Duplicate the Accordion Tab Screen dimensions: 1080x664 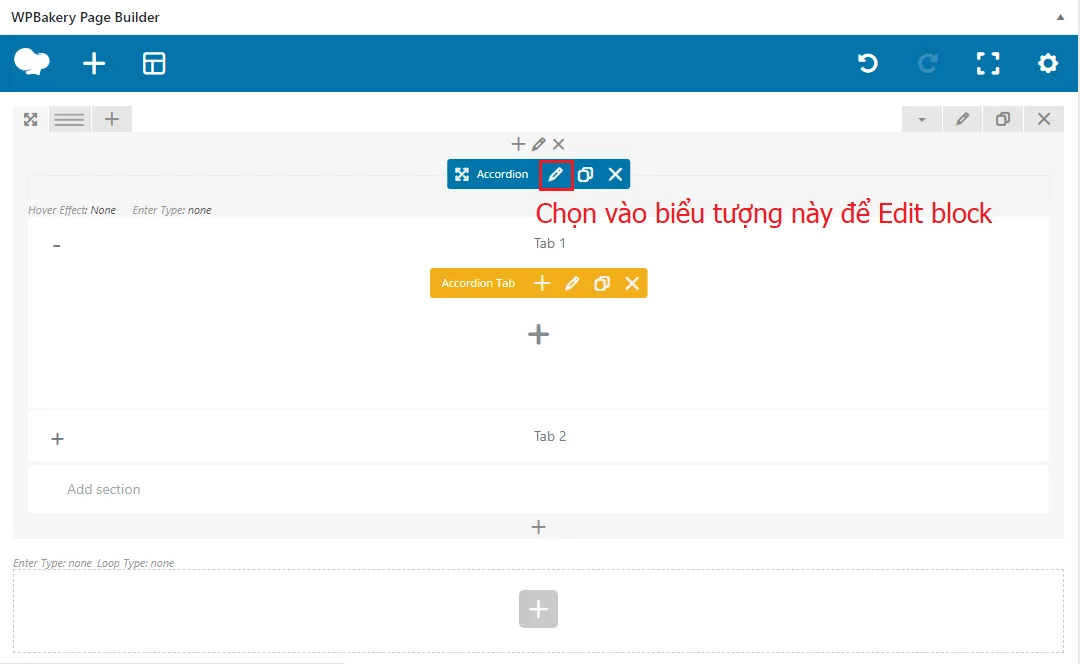[x=602, y=283]
